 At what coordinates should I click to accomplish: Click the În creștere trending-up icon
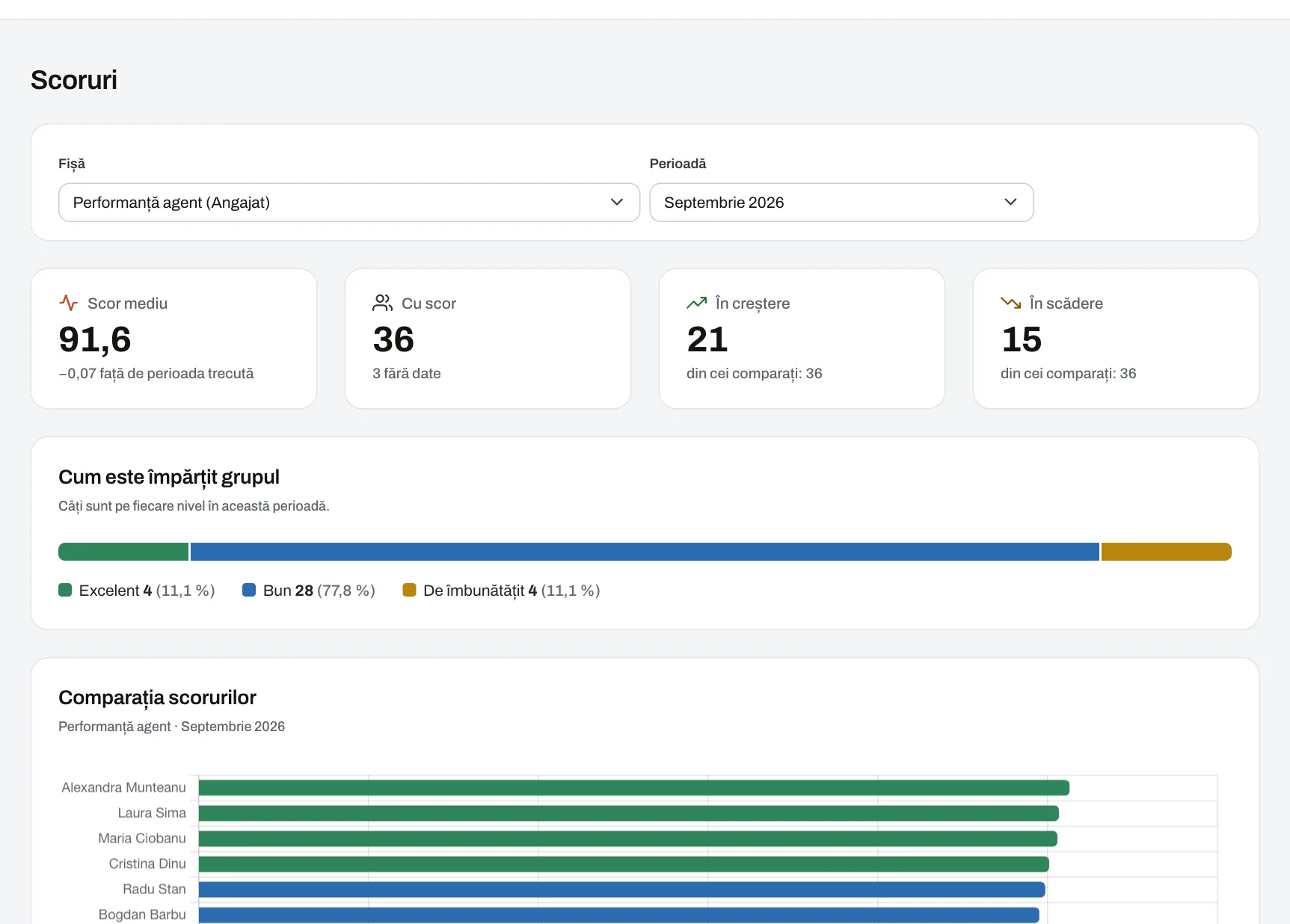[696, 303]
